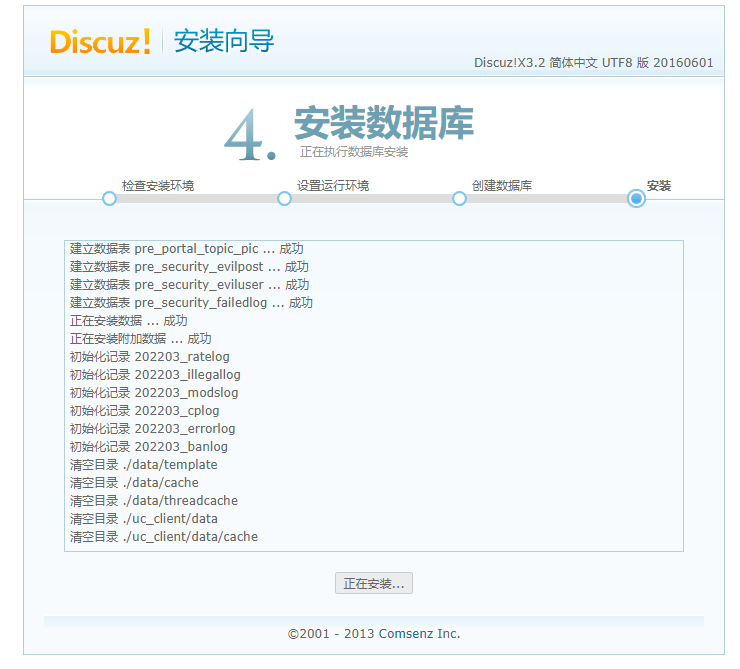Click the Discuz! logo

pyautogui.click(x=100, y=42)
